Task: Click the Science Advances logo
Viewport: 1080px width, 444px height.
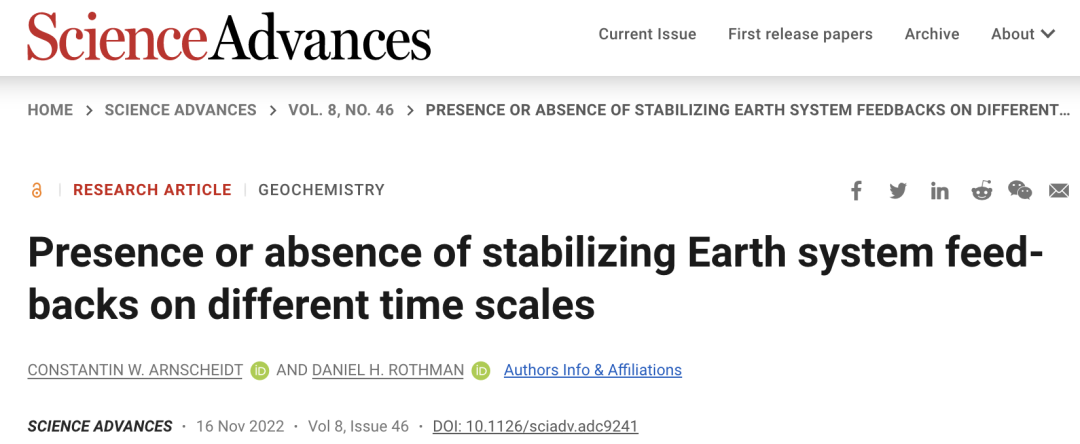Action: pyautogui.click(x=229, y=38)
